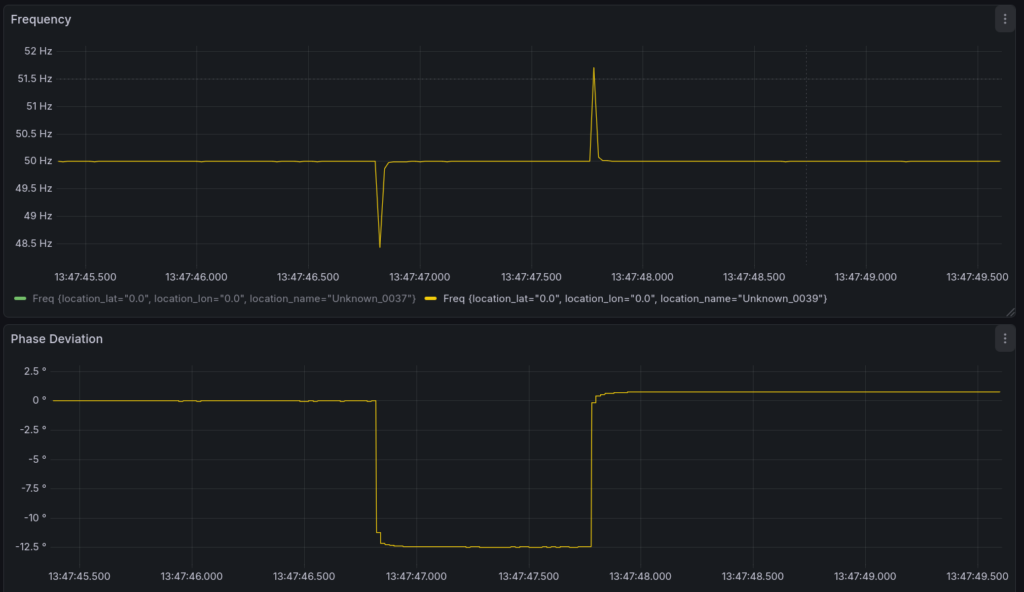The image size is (1024, 592).
Task: Click the green color swatch for Unknown_0037
Action: (x=18, y=298)
